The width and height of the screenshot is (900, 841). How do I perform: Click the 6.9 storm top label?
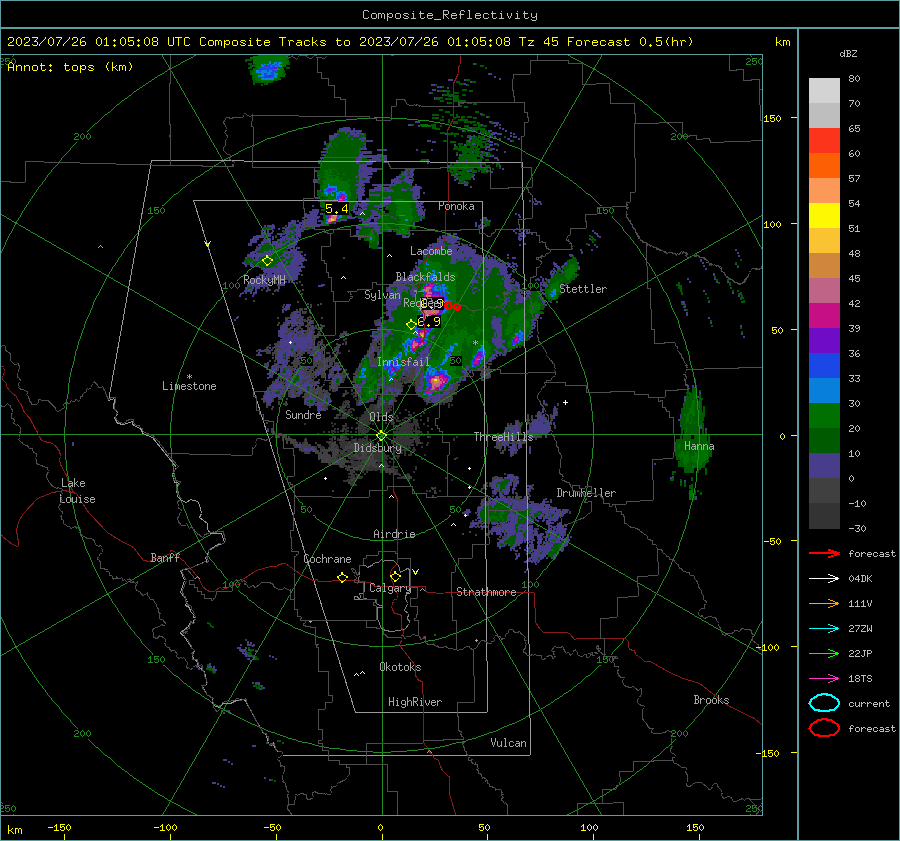(429, 321)
